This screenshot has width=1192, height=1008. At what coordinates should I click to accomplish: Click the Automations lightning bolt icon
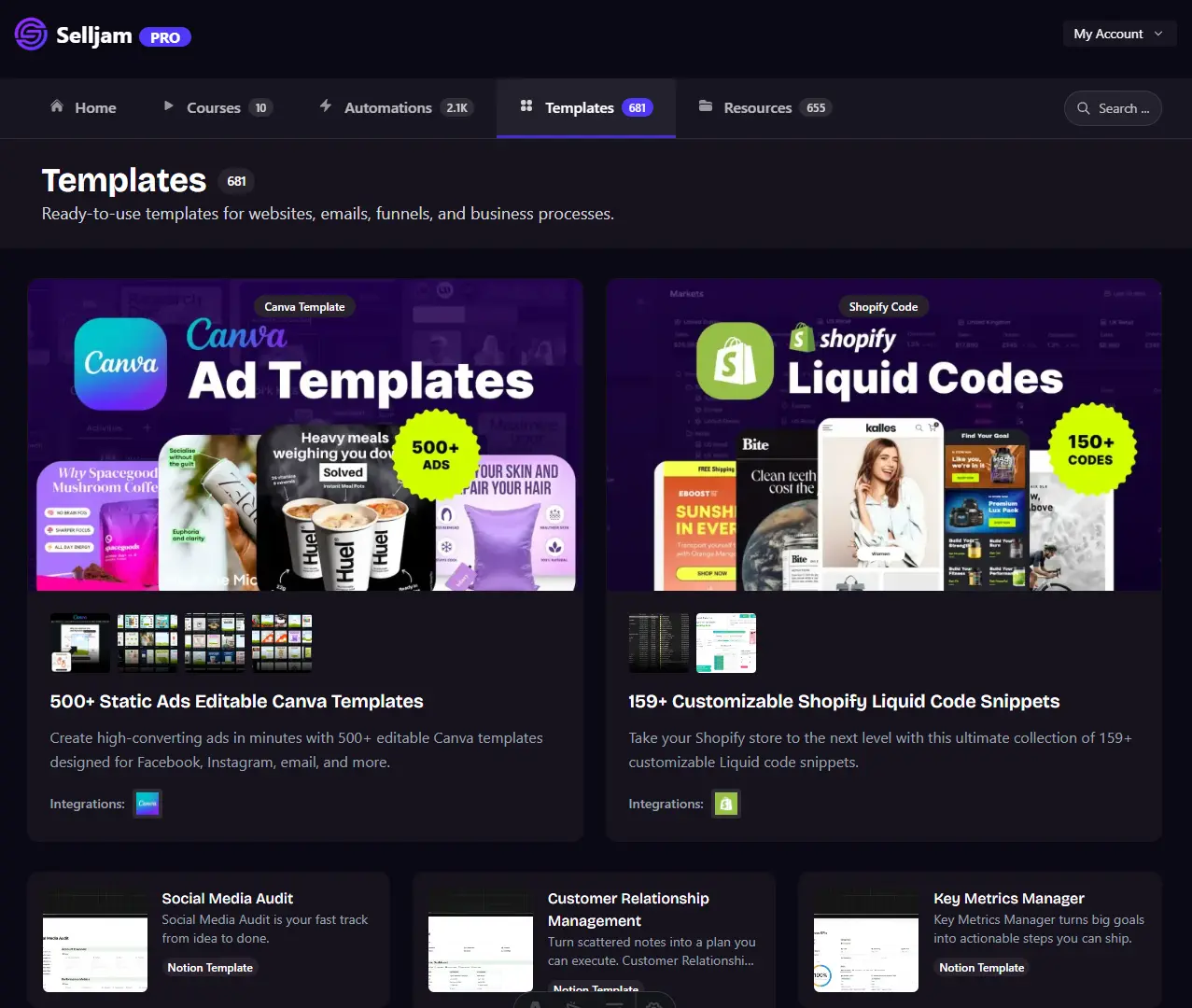pos(326,106)
